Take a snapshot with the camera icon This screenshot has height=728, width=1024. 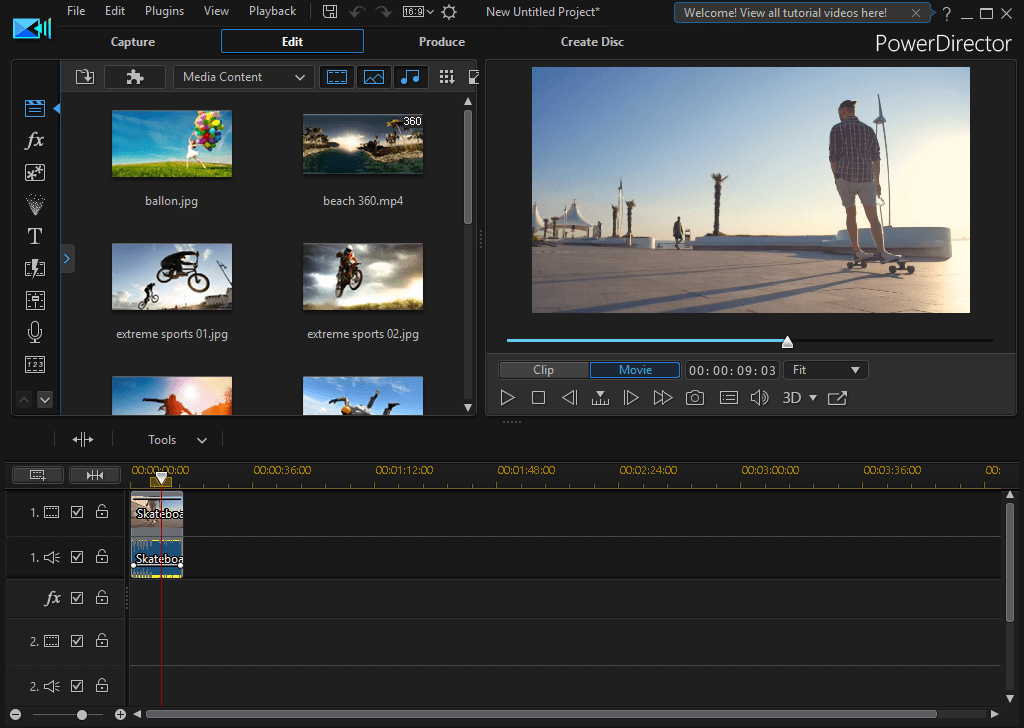pyautogui.click(x=695, y=398)
